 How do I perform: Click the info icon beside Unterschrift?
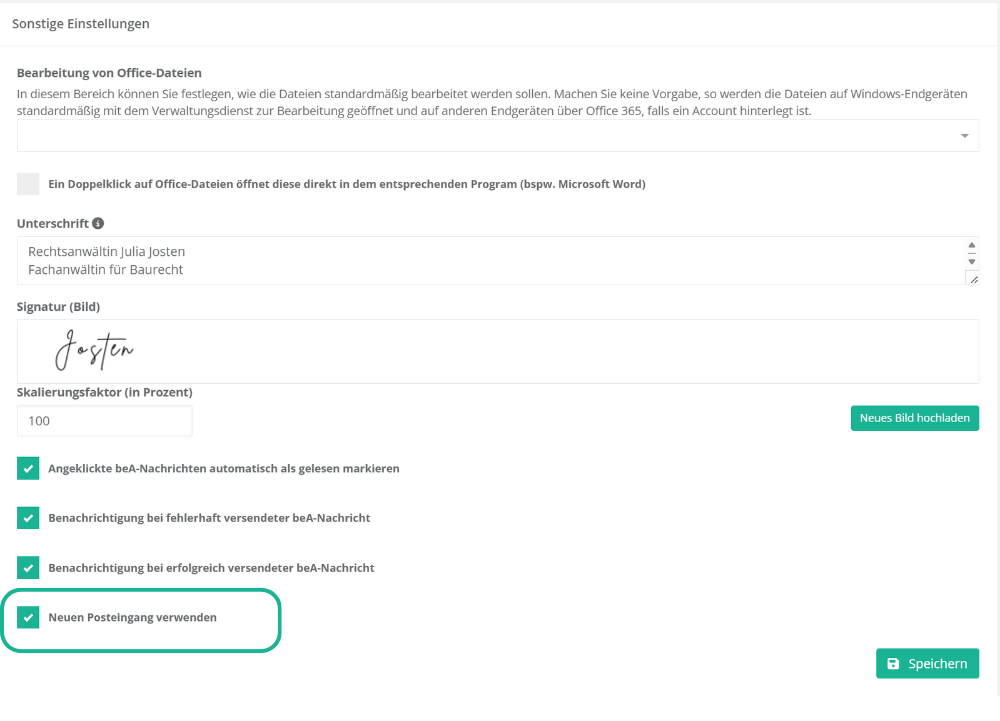tap(98, 223)
